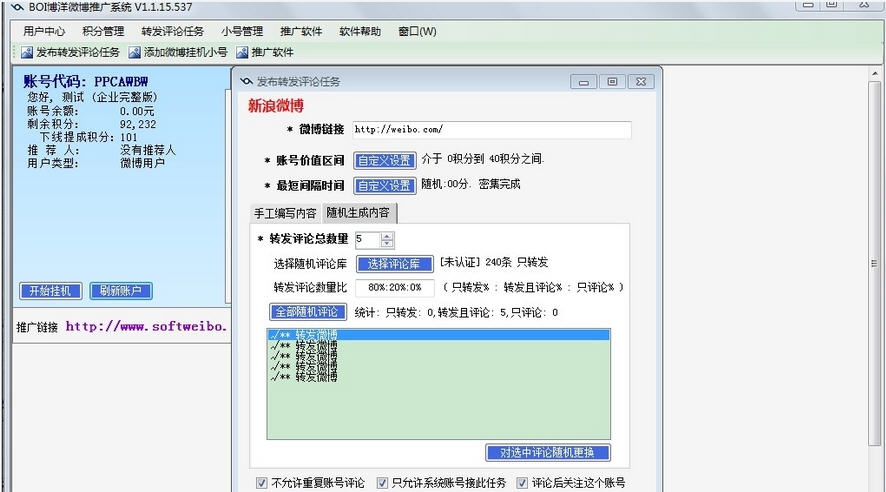Click the logo icon in 发布转发评论任务 dialog title
The width and height of the screenshot is (886, 492).
tap(246, 81)
